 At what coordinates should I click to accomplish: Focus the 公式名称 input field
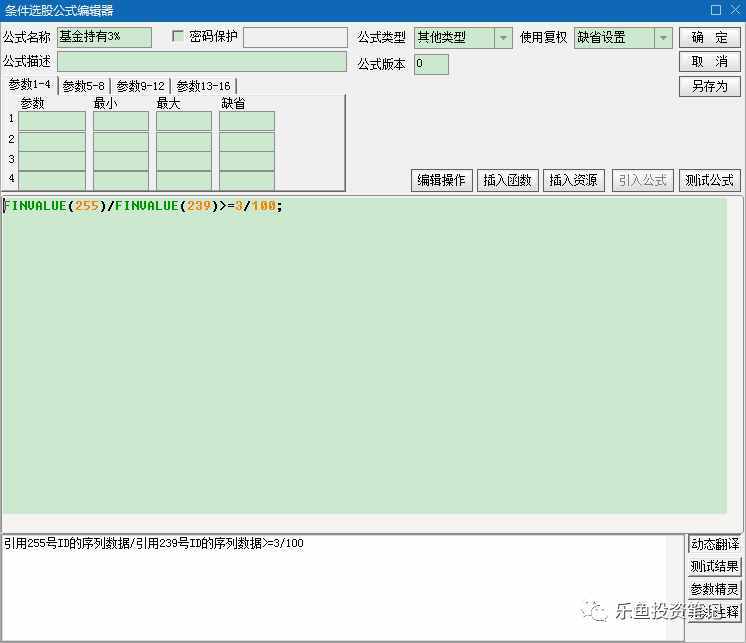(x=104, y=37)
